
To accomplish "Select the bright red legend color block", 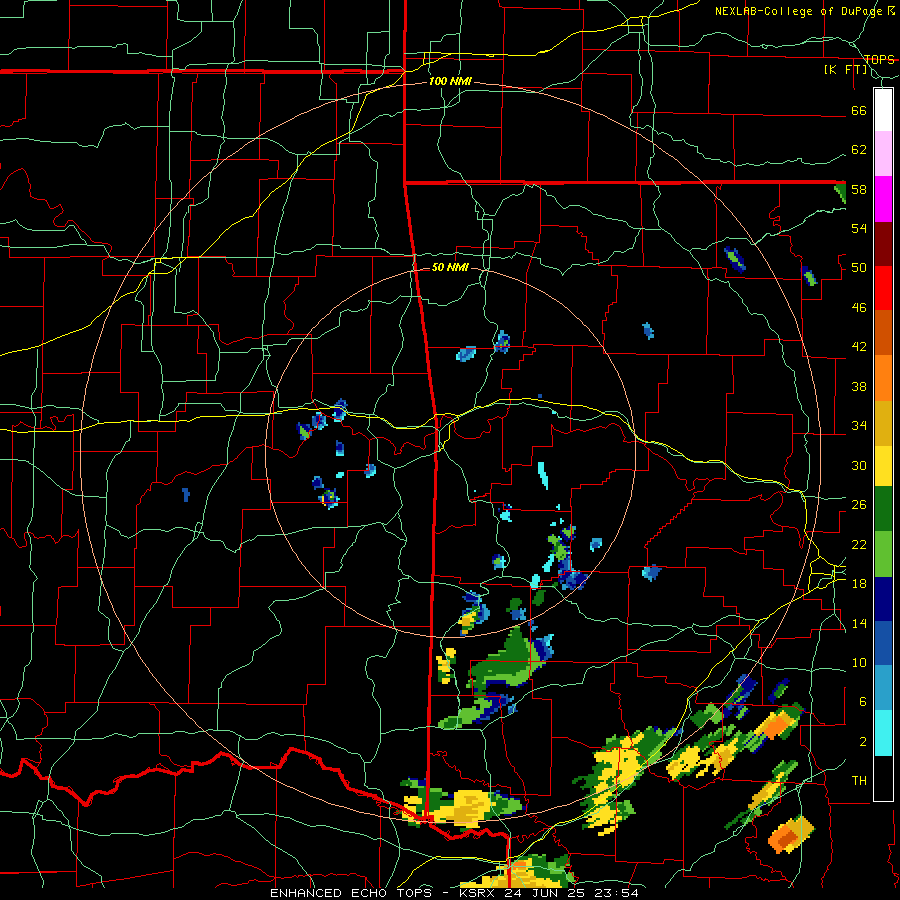I will coord(883,288).
